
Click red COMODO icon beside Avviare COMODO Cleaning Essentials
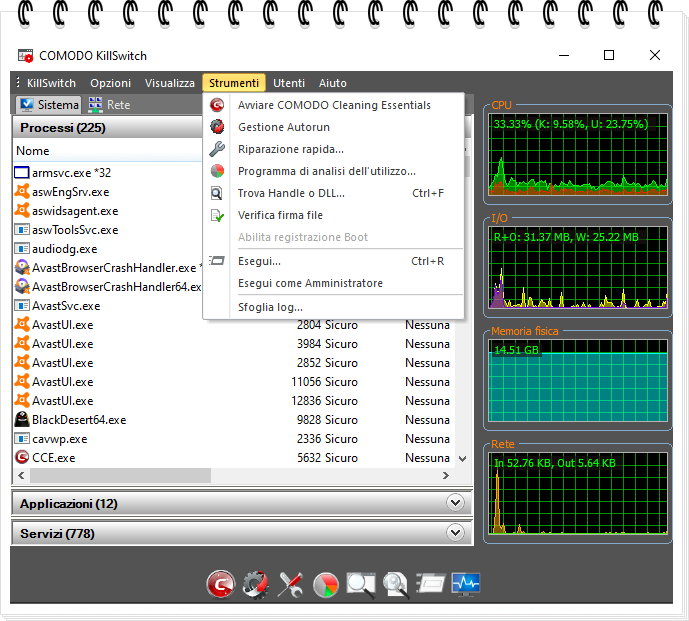tap(217, 105)
